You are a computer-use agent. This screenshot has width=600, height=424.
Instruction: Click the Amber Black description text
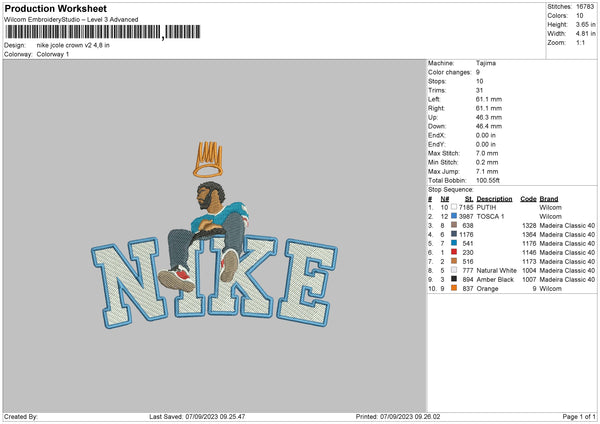495,279
